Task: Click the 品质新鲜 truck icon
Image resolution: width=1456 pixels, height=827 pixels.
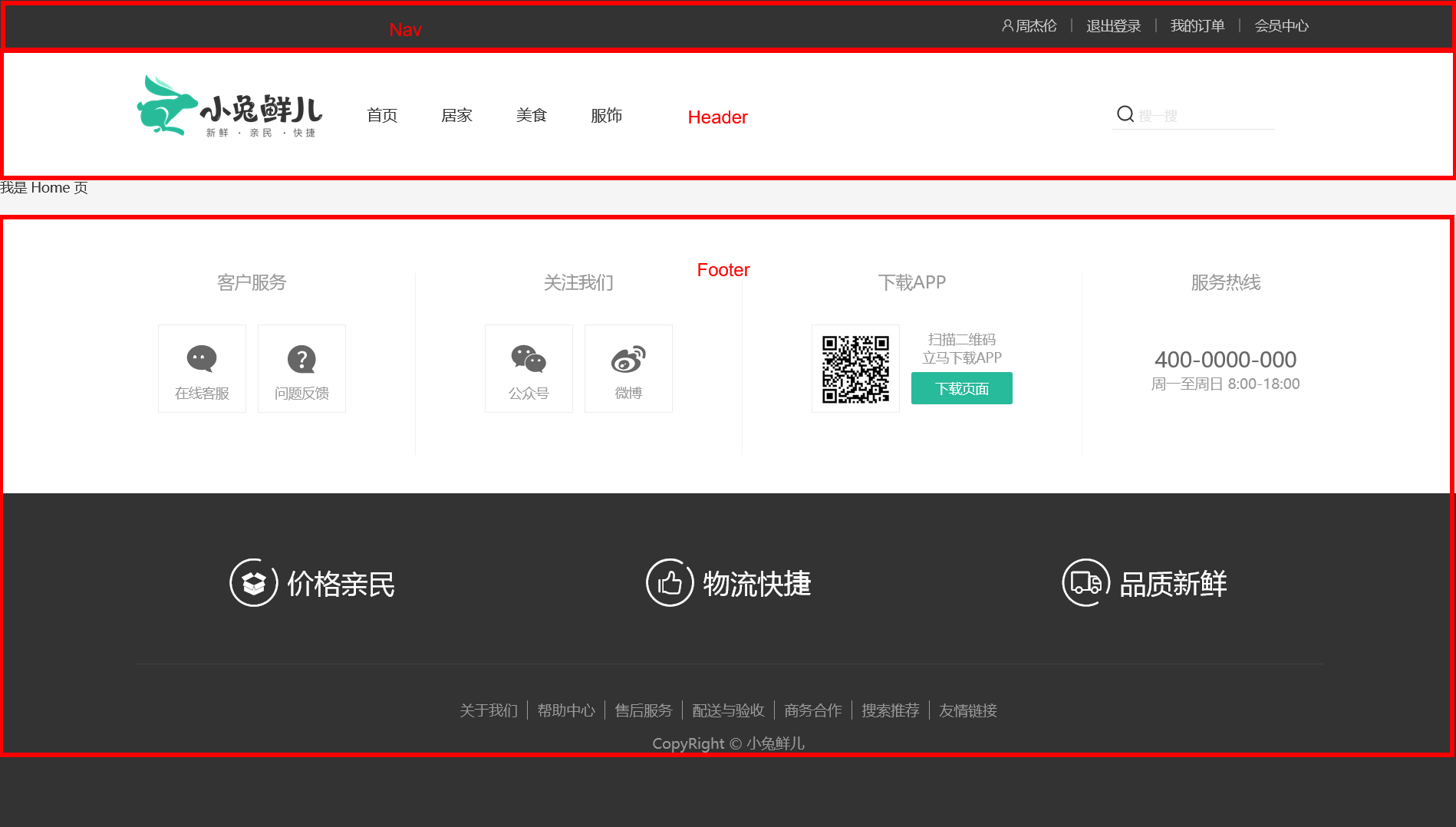Action: pos(1086,583)
